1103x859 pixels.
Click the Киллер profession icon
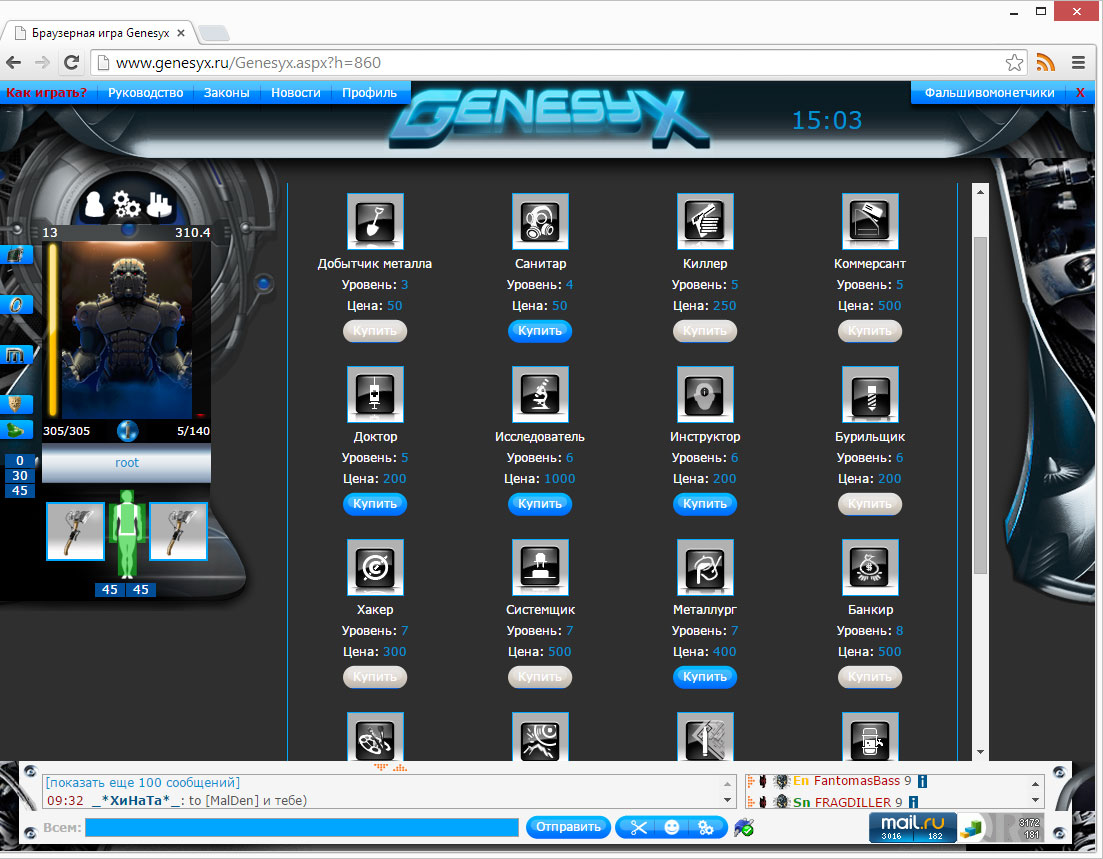(x=705, y=221)
